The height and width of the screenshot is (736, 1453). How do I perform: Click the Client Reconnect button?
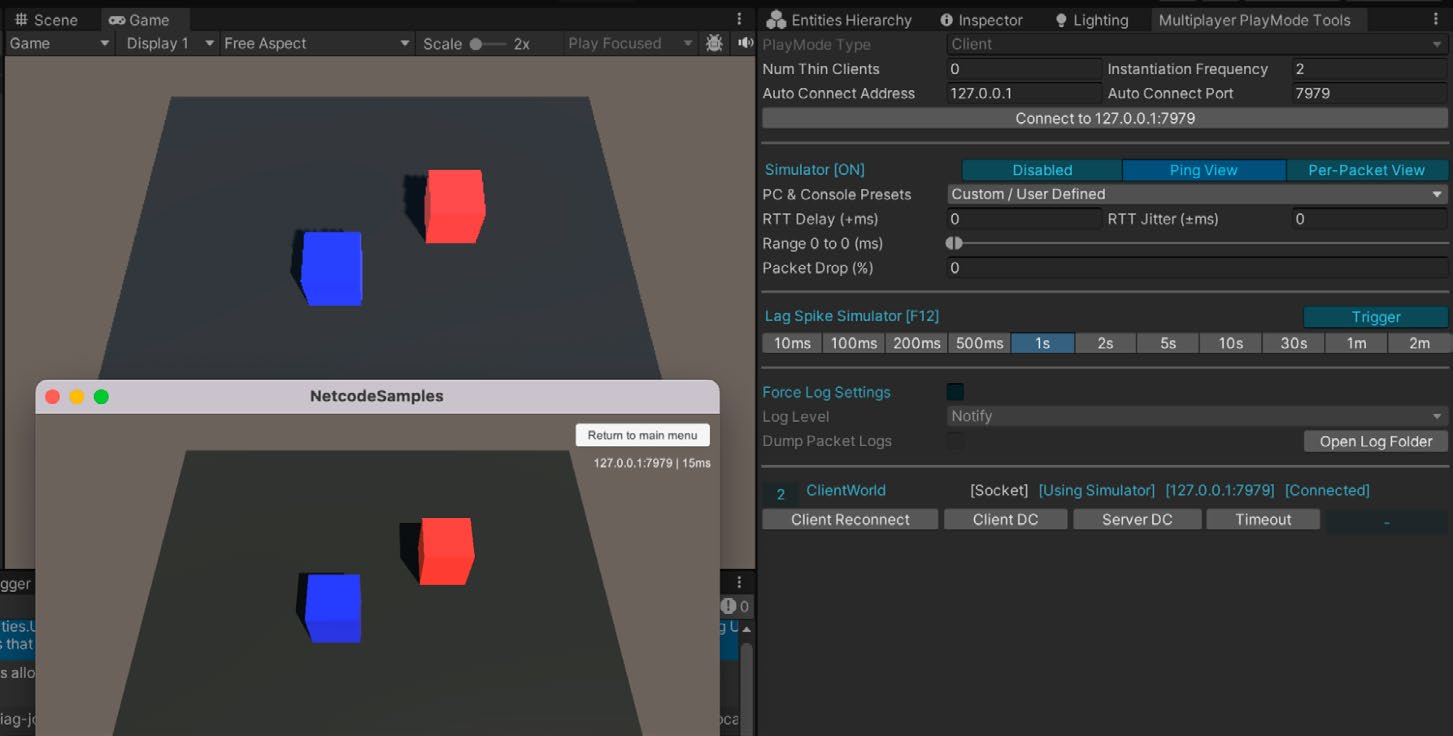tap(850, 520)
